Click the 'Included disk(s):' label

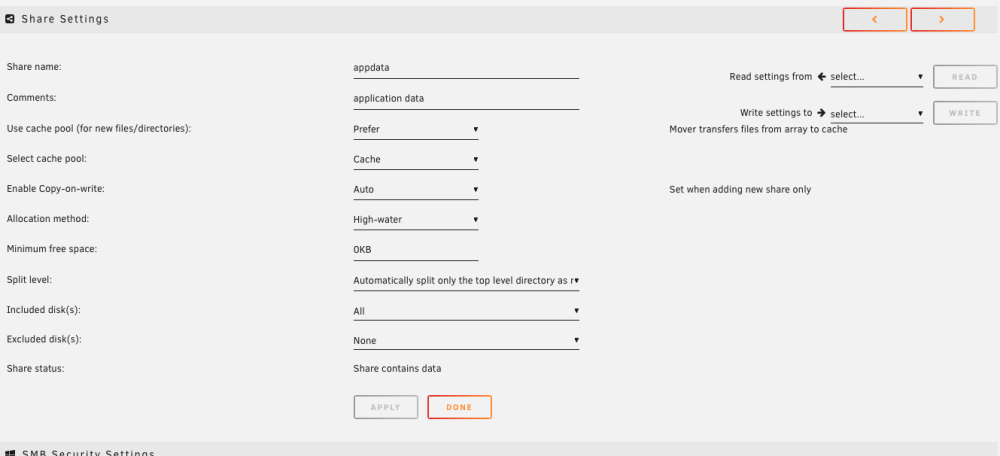[43, 310]
